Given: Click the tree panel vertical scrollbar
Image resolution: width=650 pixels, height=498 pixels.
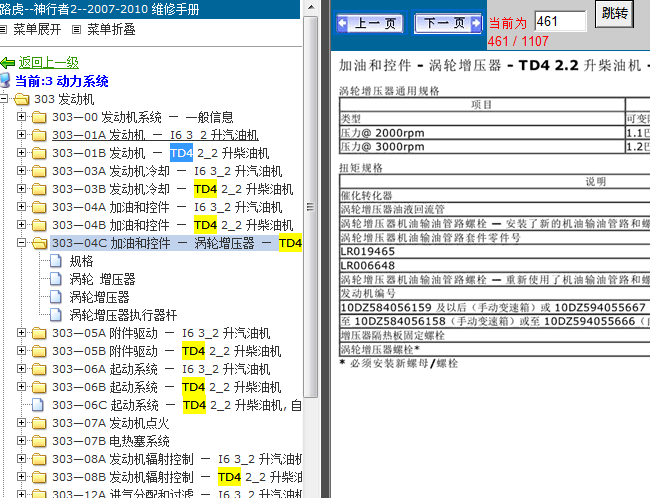Looking at the screenshot, I should click(310, 207).
